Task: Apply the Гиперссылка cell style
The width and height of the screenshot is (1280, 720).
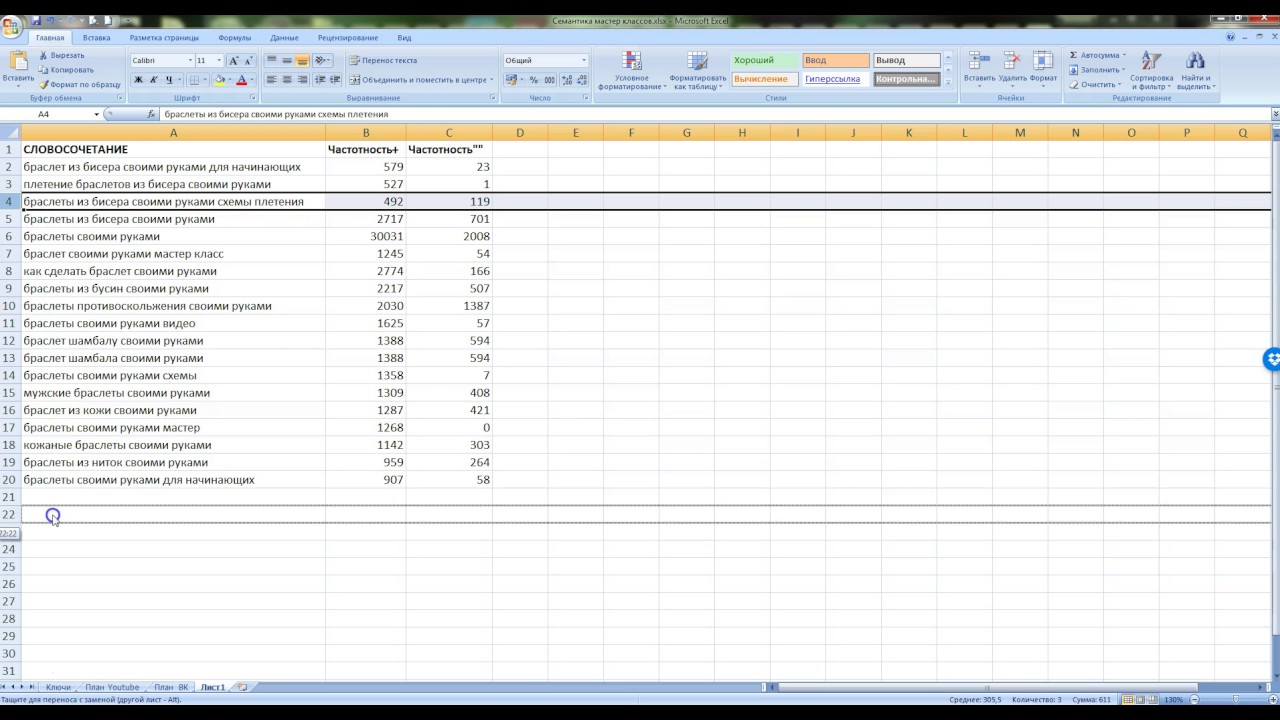Action: [x=836, y=79]
